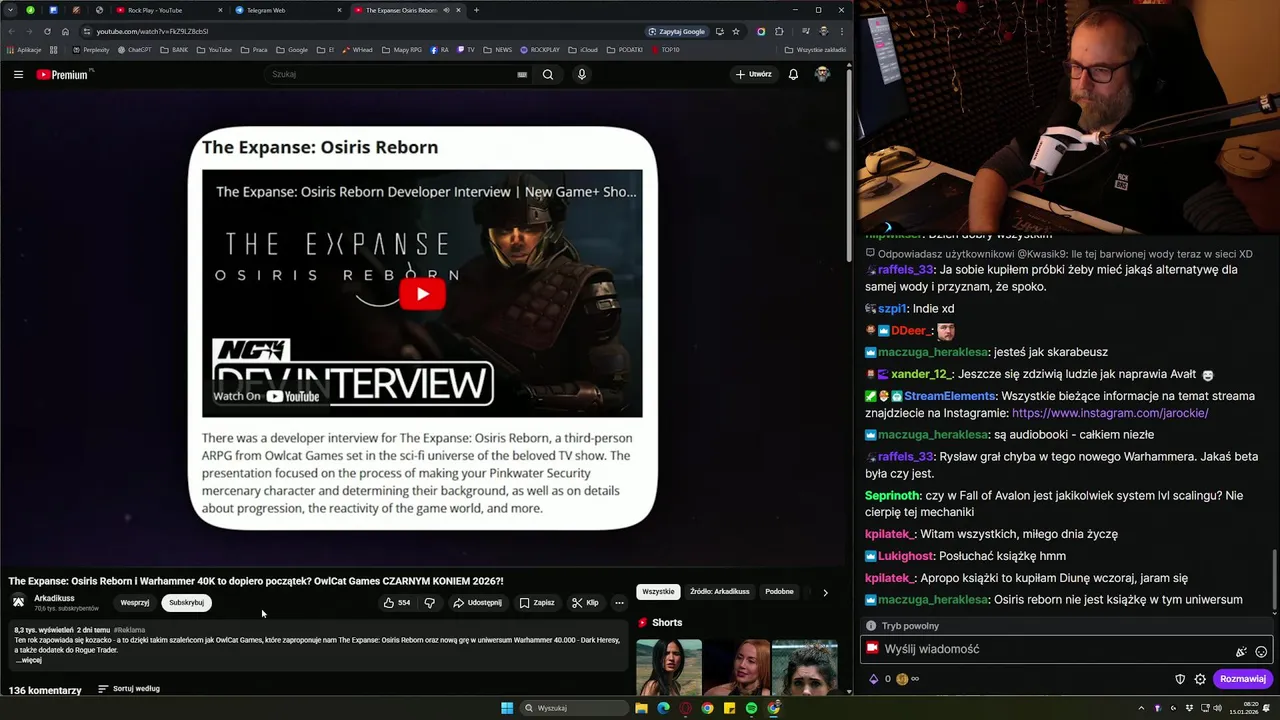The width and height of the screenshot is (1280, 720).
Task: Like the video with 554 likes
Action: point(397,603)
